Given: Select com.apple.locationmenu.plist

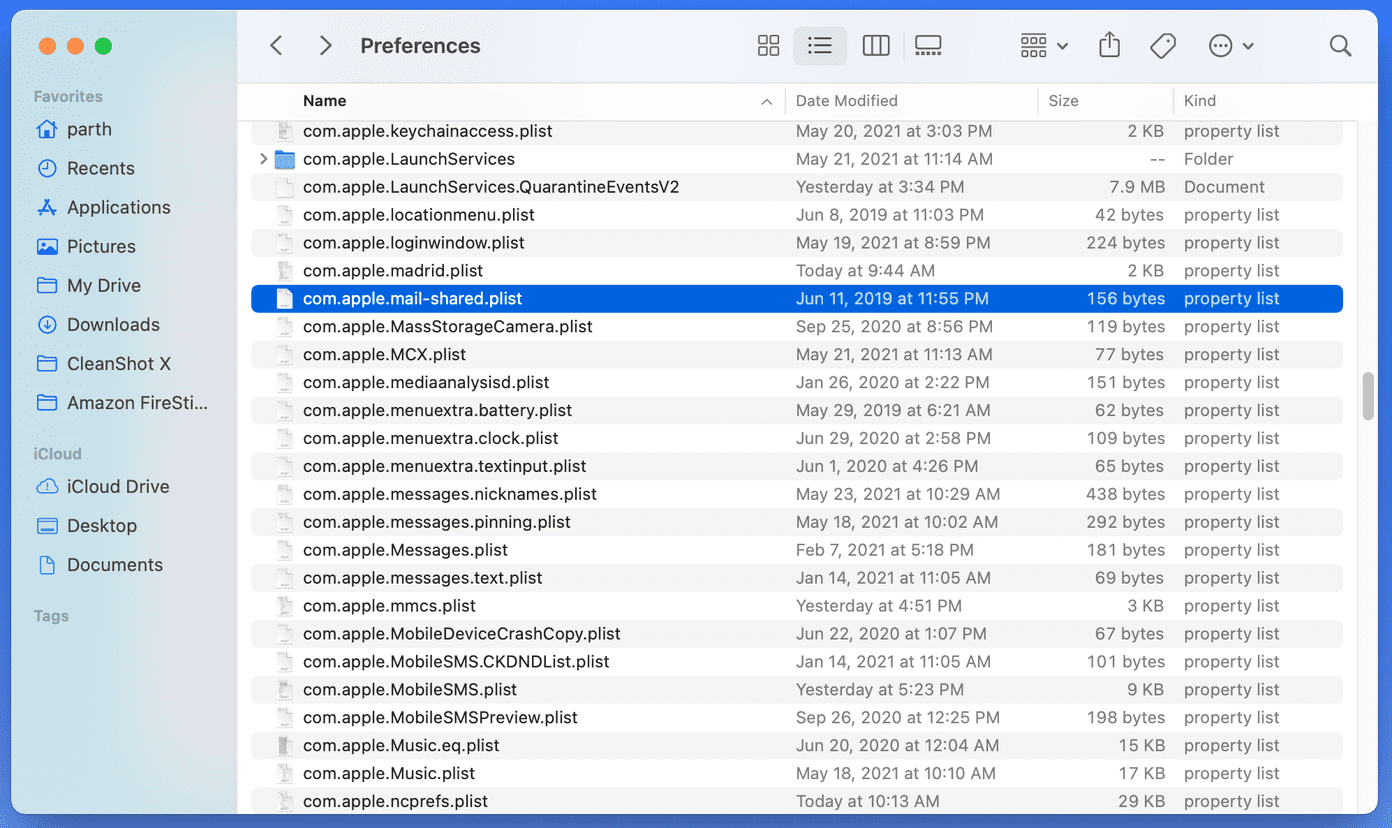Looking at the screenshot, I should 797,215.
